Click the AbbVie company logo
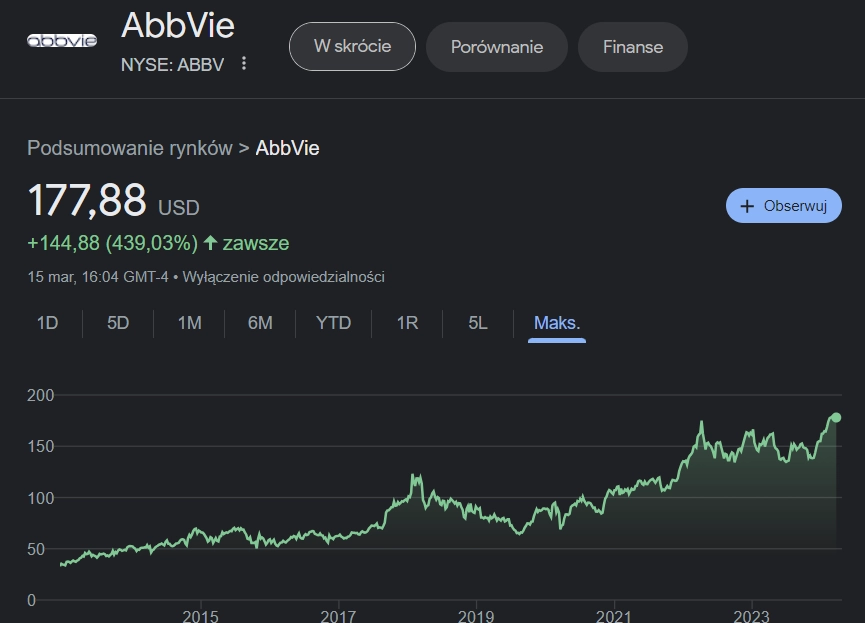 pos(62,40)
